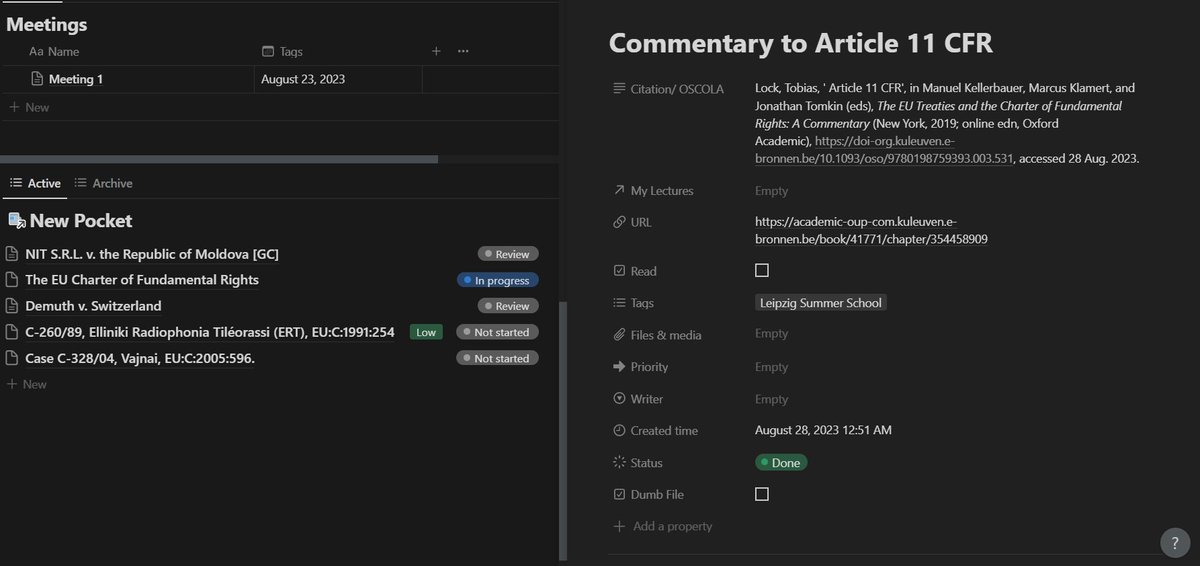1200x566 pixels.
Task: Click page icon of Demuth v. Switzerland
Action: 12,306
